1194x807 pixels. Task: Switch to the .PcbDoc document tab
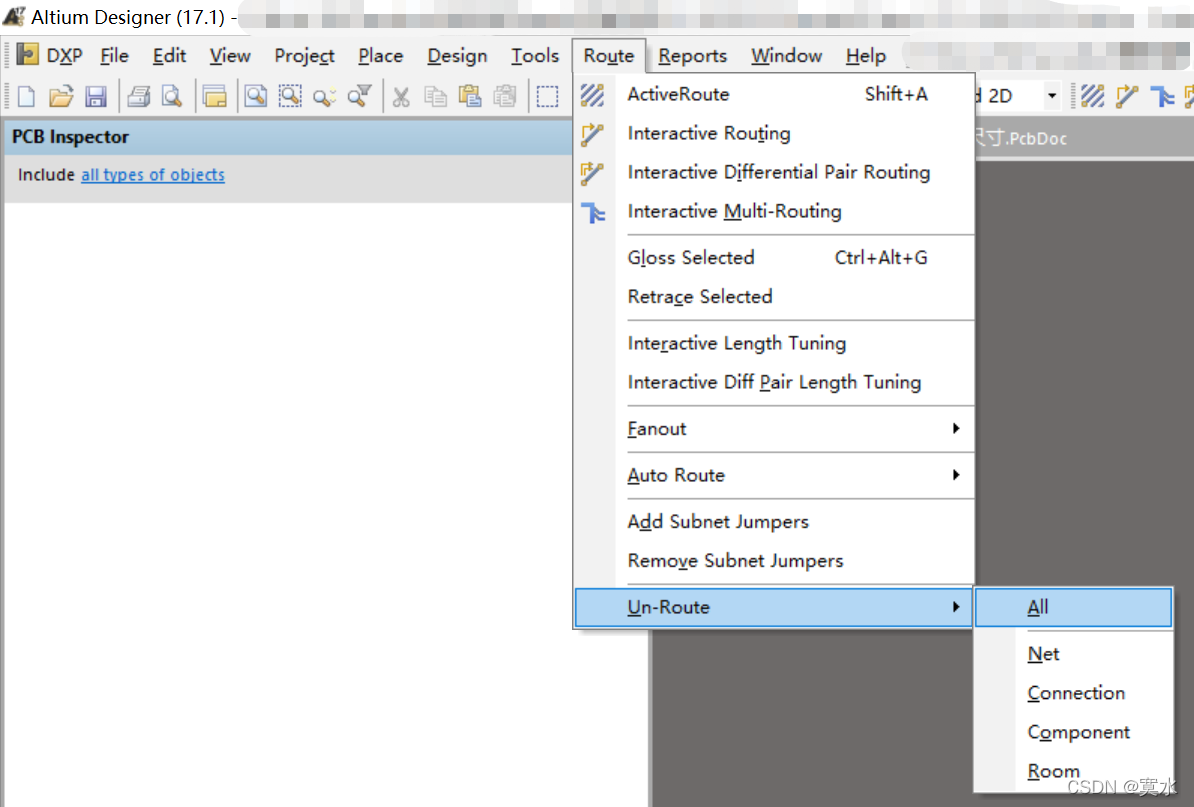1020,139
